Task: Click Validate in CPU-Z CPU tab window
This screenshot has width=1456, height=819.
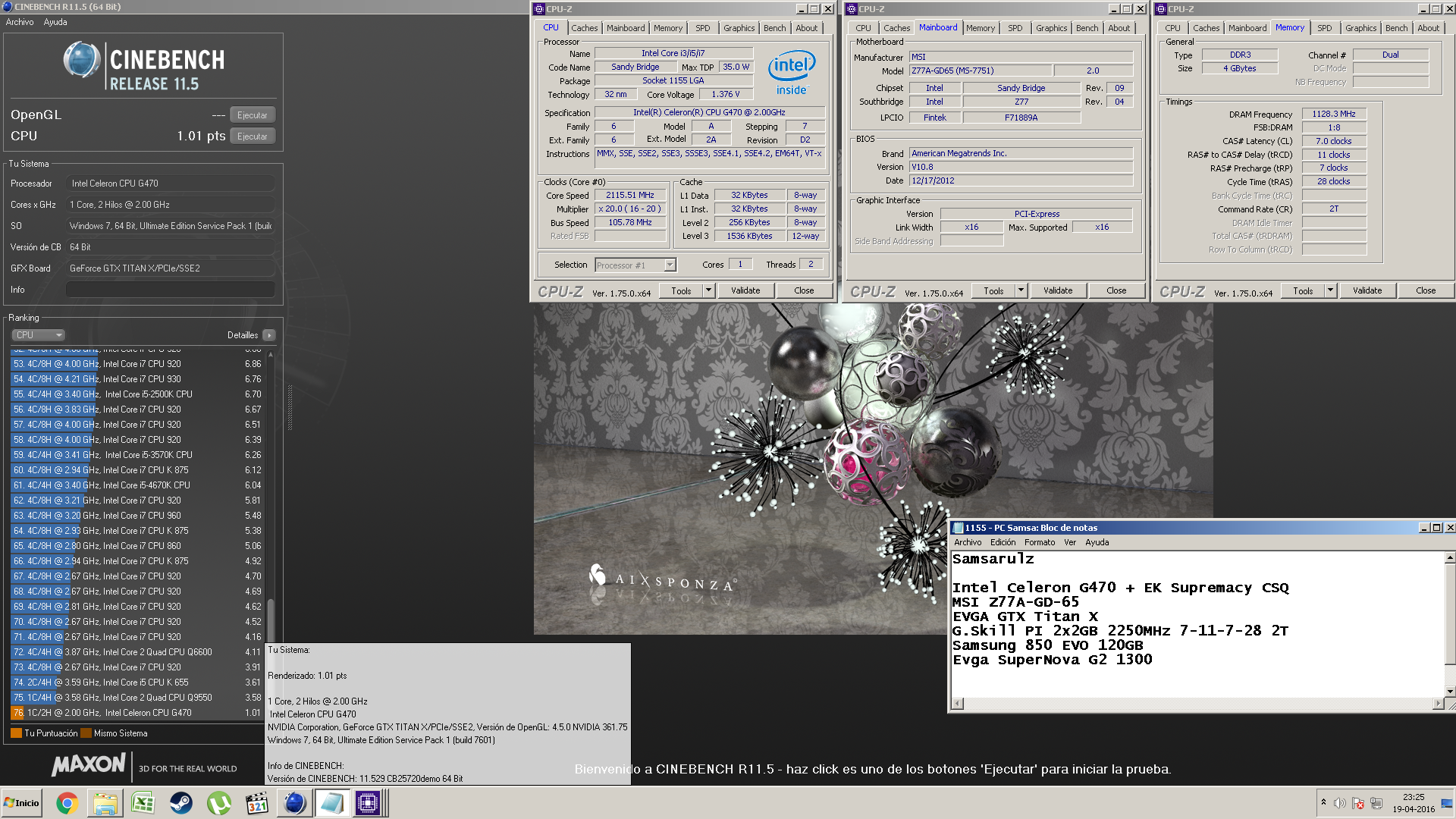Action: click(745, 290)
